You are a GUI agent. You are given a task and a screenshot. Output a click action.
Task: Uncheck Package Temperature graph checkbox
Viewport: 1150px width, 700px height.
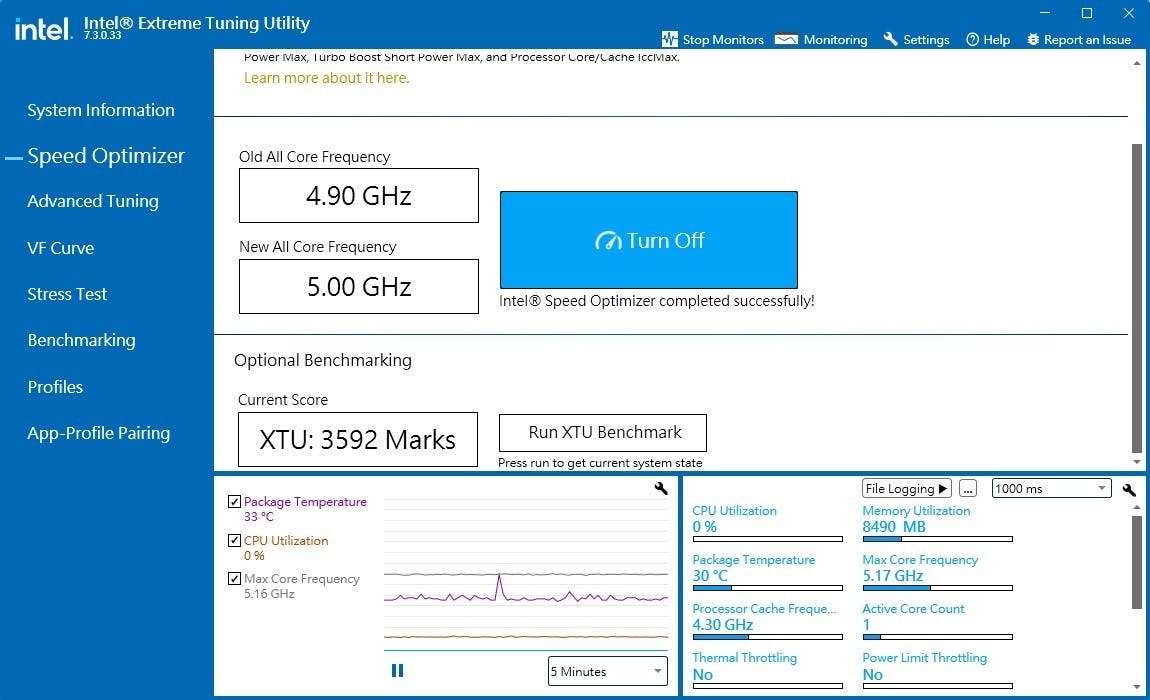235,502
